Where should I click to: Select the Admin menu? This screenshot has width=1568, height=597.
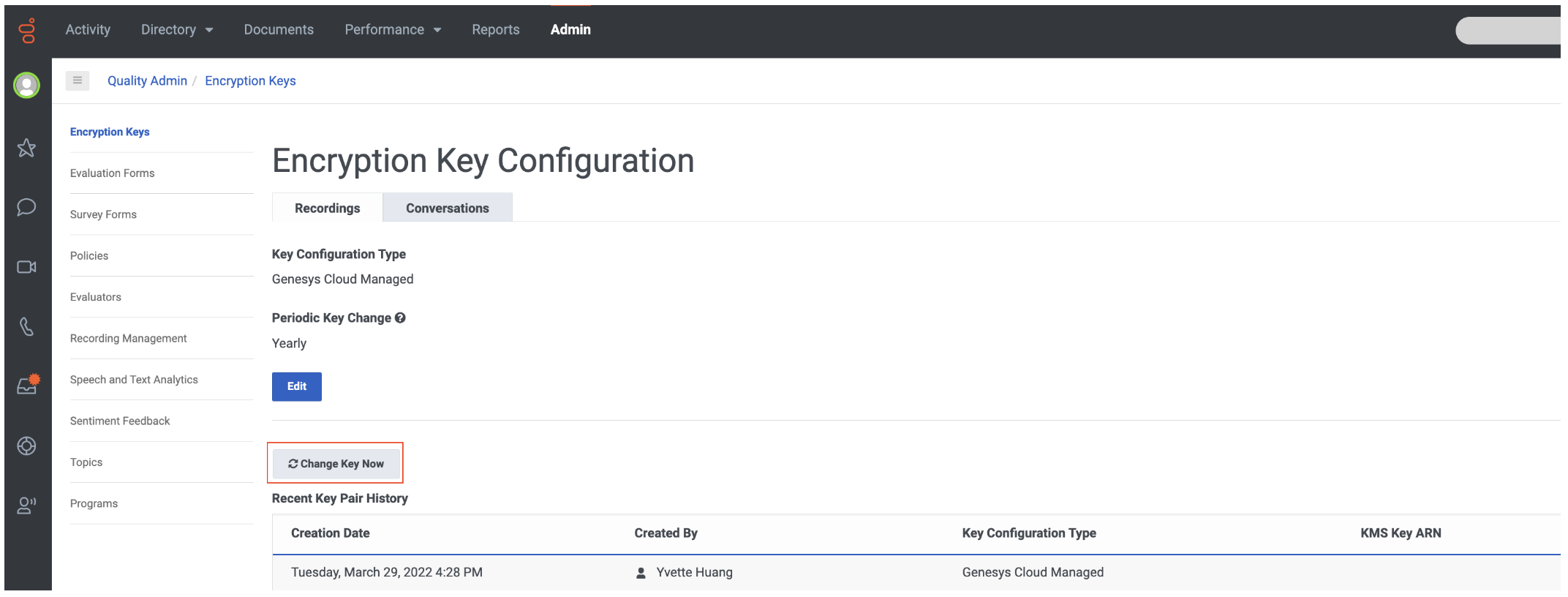click(x=570, y=29)
